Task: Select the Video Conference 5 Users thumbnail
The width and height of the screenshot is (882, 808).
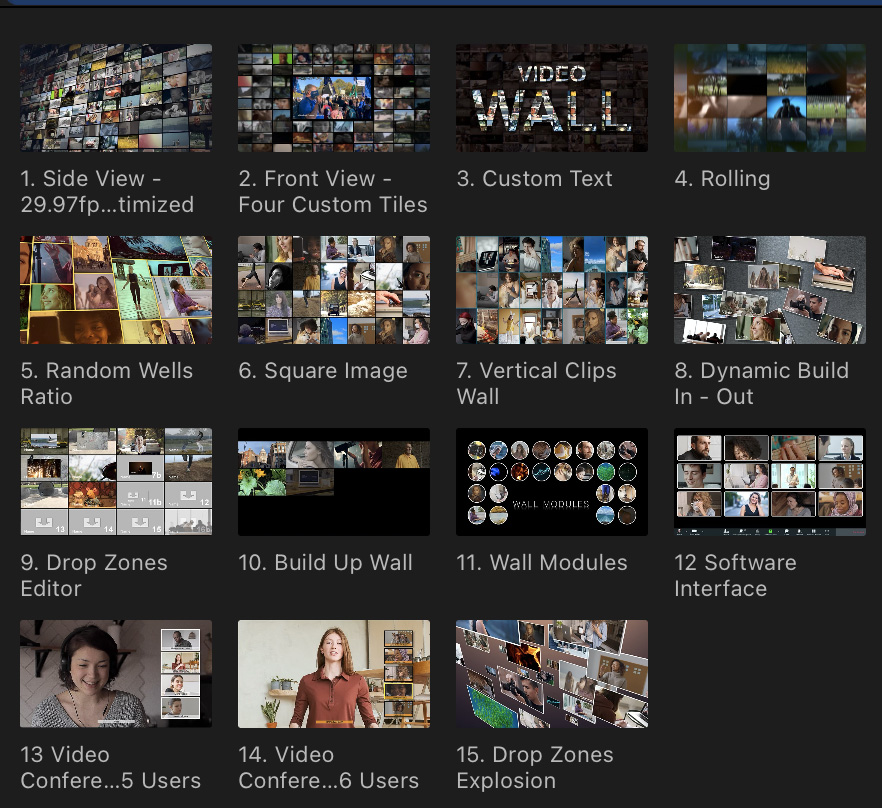Action: tap(116, 674)
